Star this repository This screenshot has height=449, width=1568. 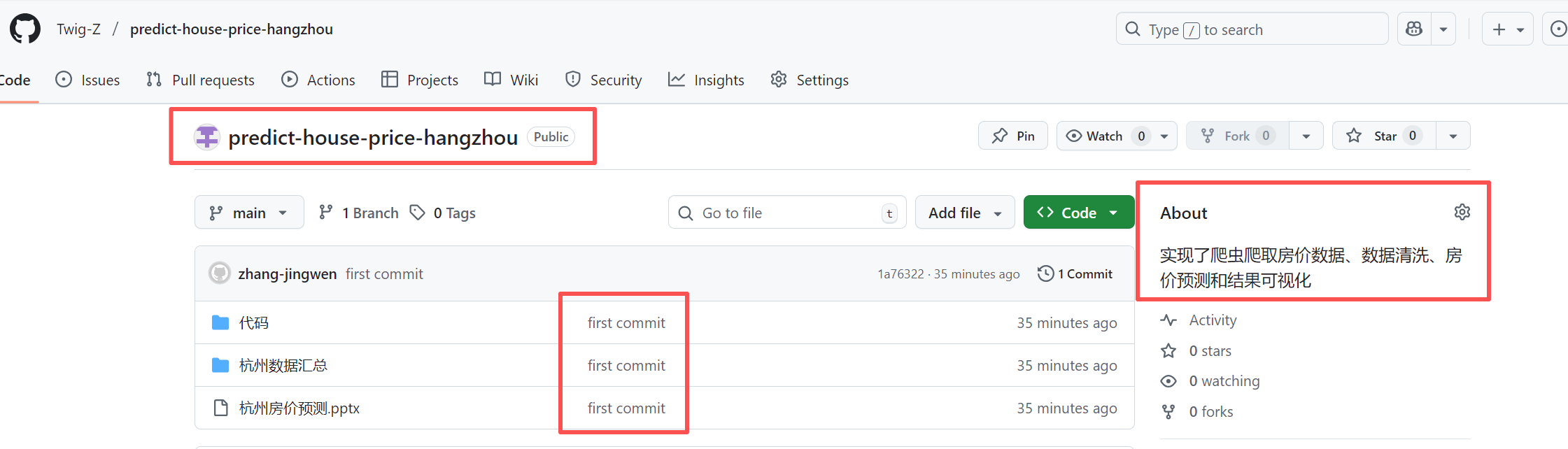tap(1384, 136)
